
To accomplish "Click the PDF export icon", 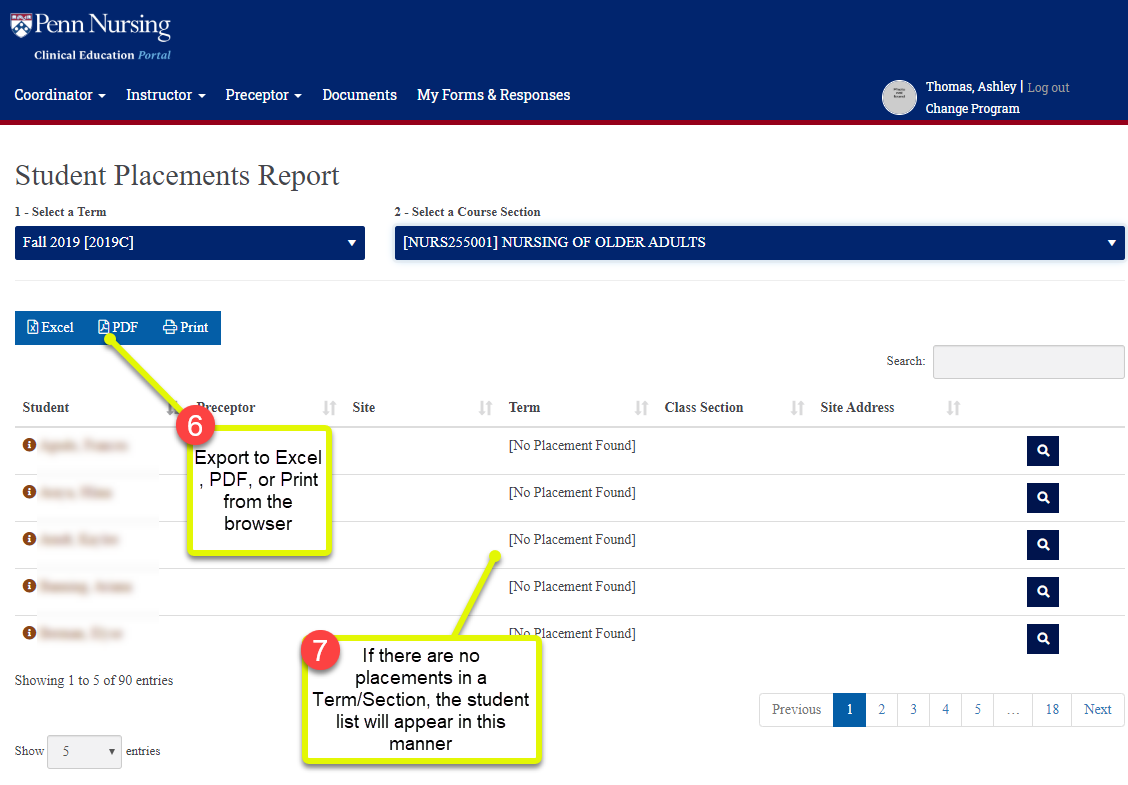I will [104, 327].
